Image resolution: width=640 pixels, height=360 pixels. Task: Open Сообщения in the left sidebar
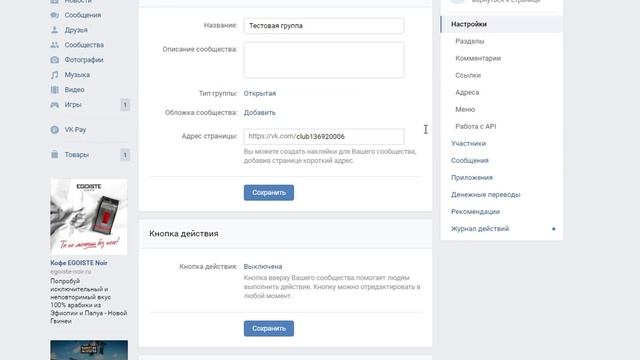[x=83, y=15]
